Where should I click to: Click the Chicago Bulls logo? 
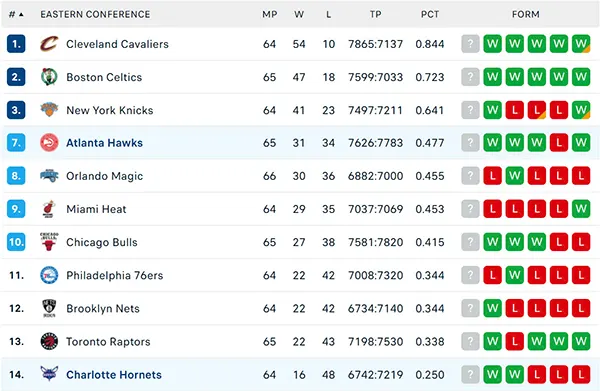(49, 242)
